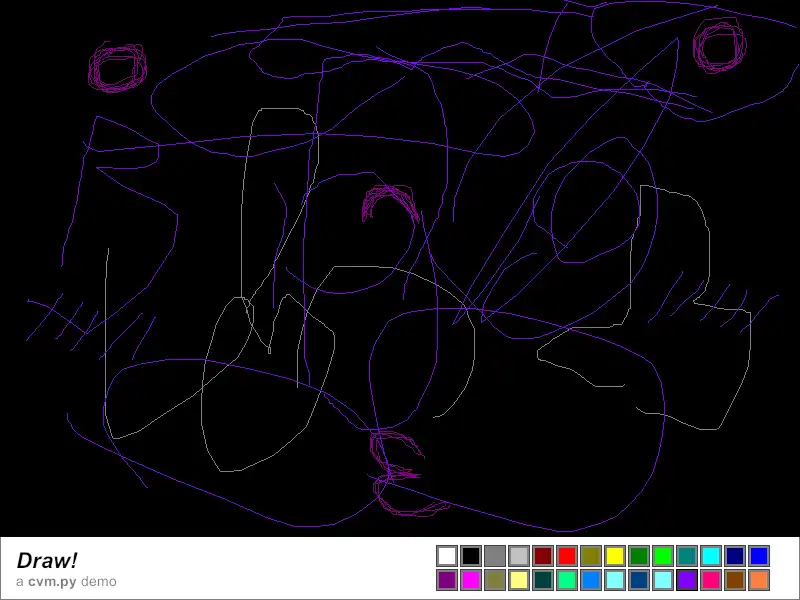The height and width of the screenshot is (600, 800).
Task: Select the brown swatch
Action: click(735, 580)
